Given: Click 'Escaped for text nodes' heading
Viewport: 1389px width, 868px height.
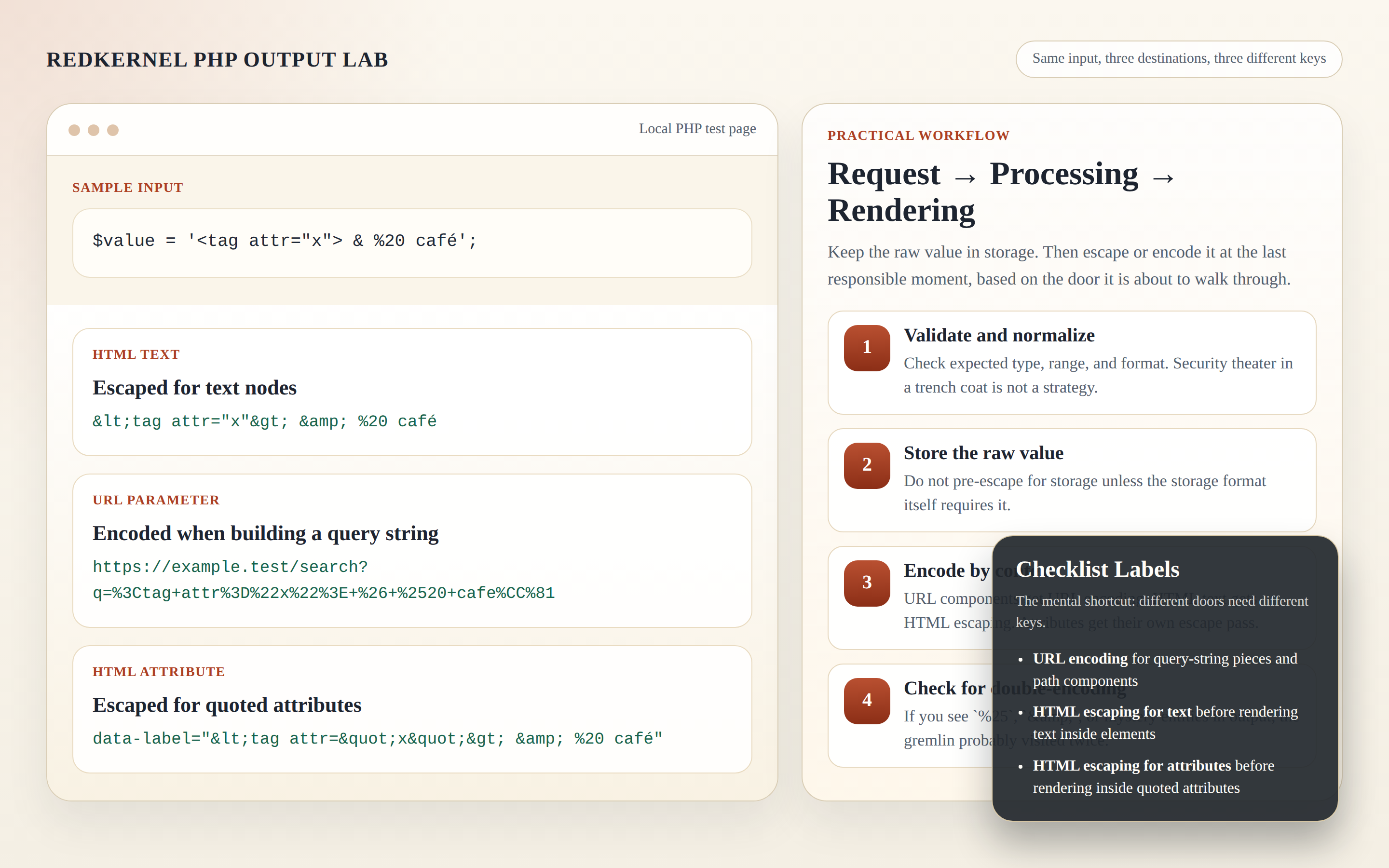Looking at the screenshot, I should (x=194, y=388).
